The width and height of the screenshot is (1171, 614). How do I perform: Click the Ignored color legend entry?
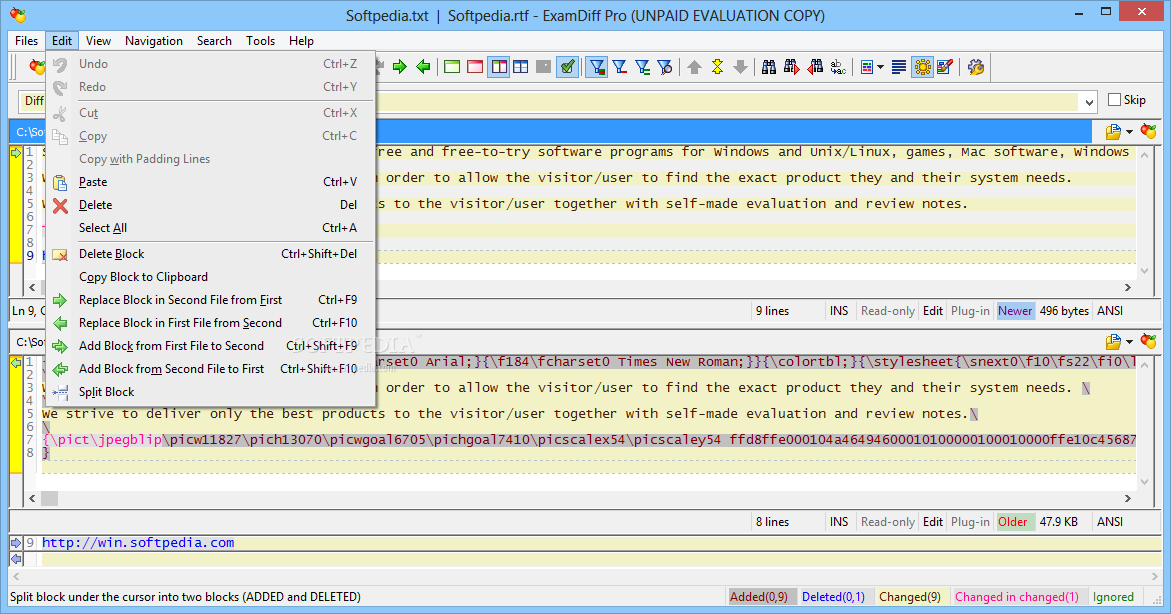(x=1113, y=597)
